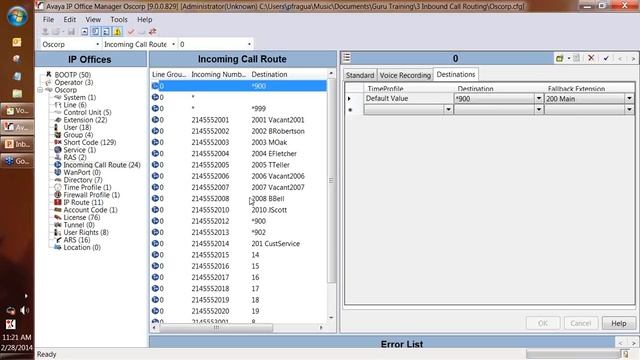Open the View menu

point(93,19)
